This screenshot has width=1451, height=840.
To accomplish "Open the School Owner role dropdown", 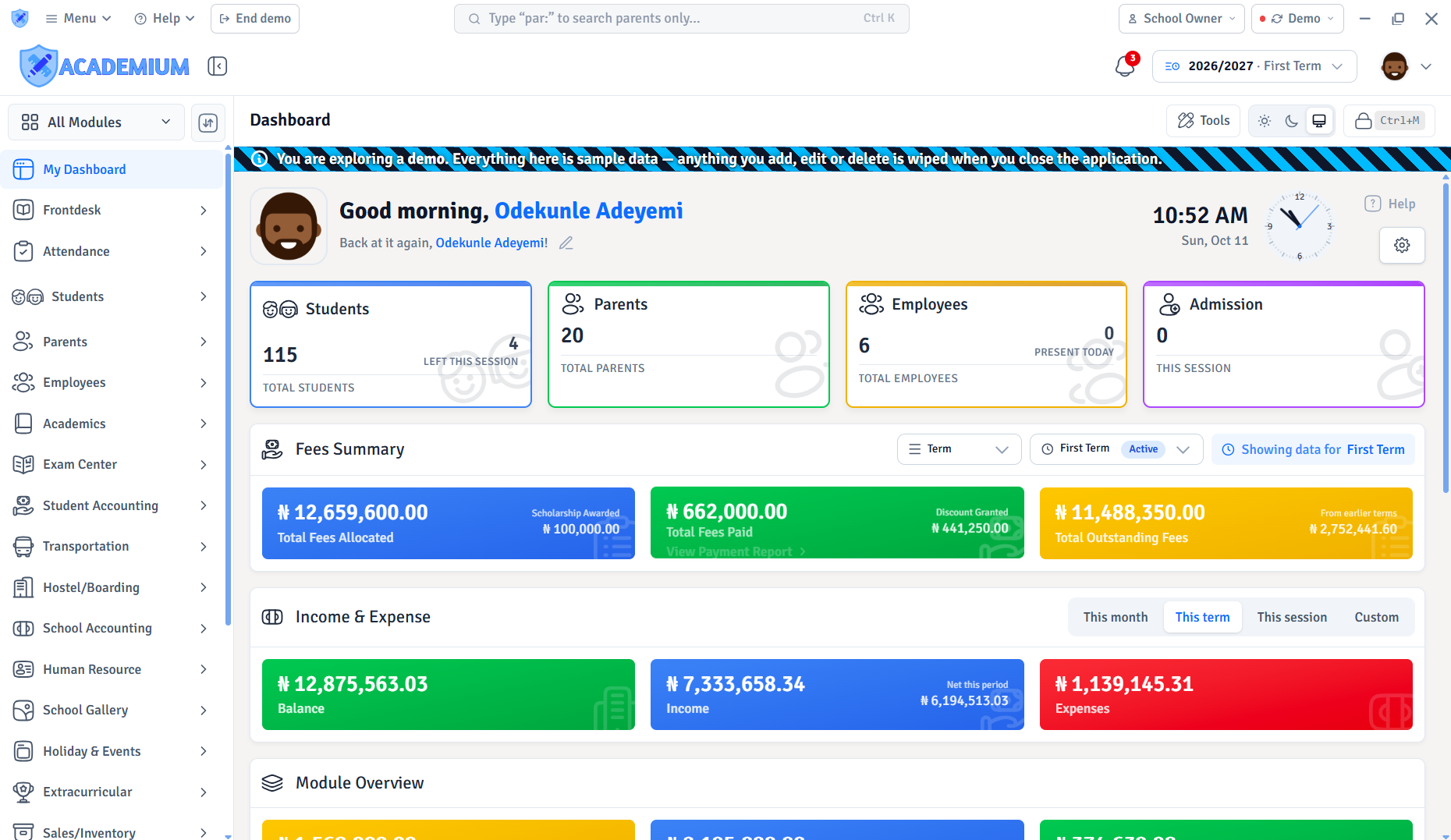I will coord(1182,19).
